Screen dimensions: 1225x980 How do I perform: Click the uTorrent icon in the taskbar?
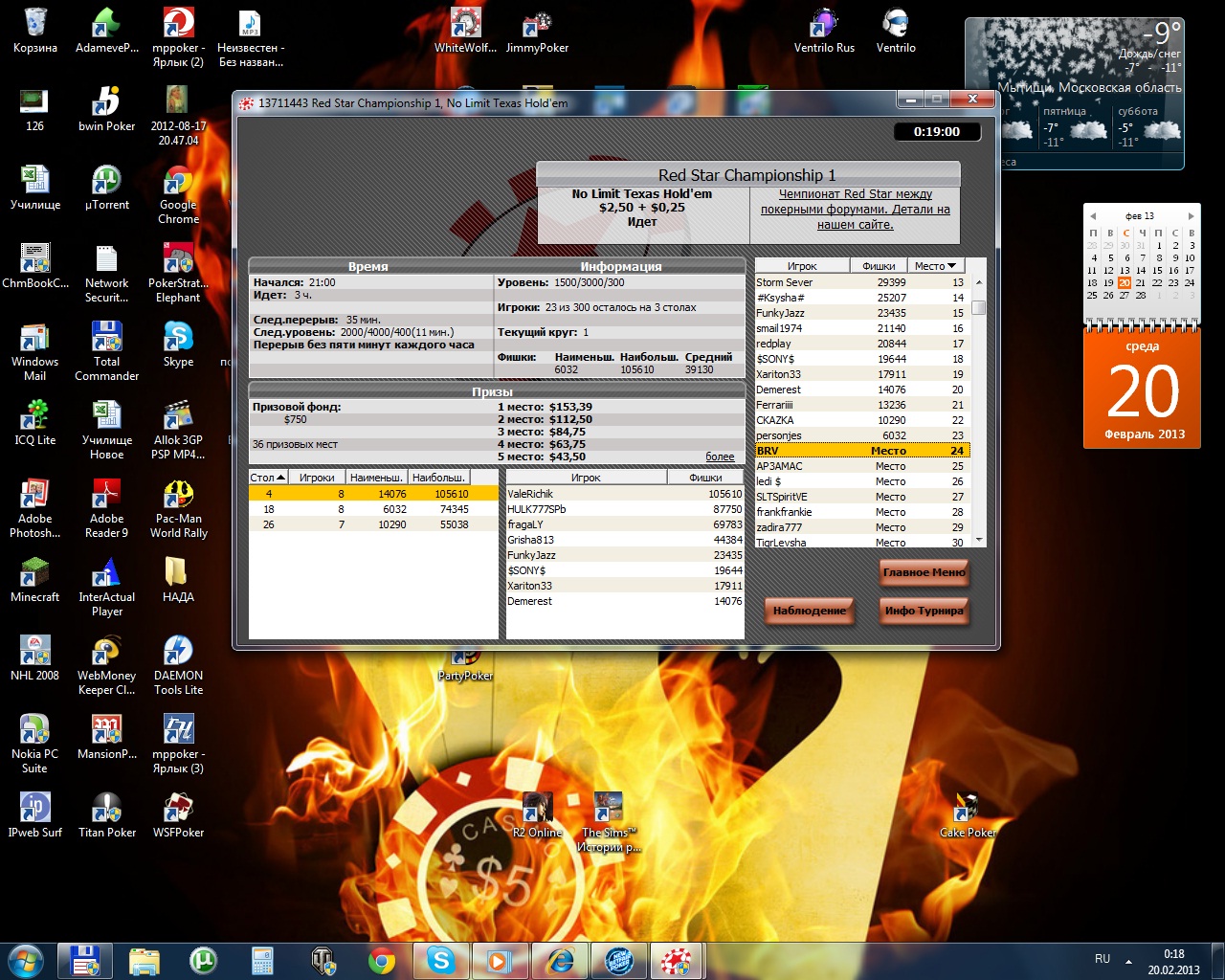click(x=202, y=960)
